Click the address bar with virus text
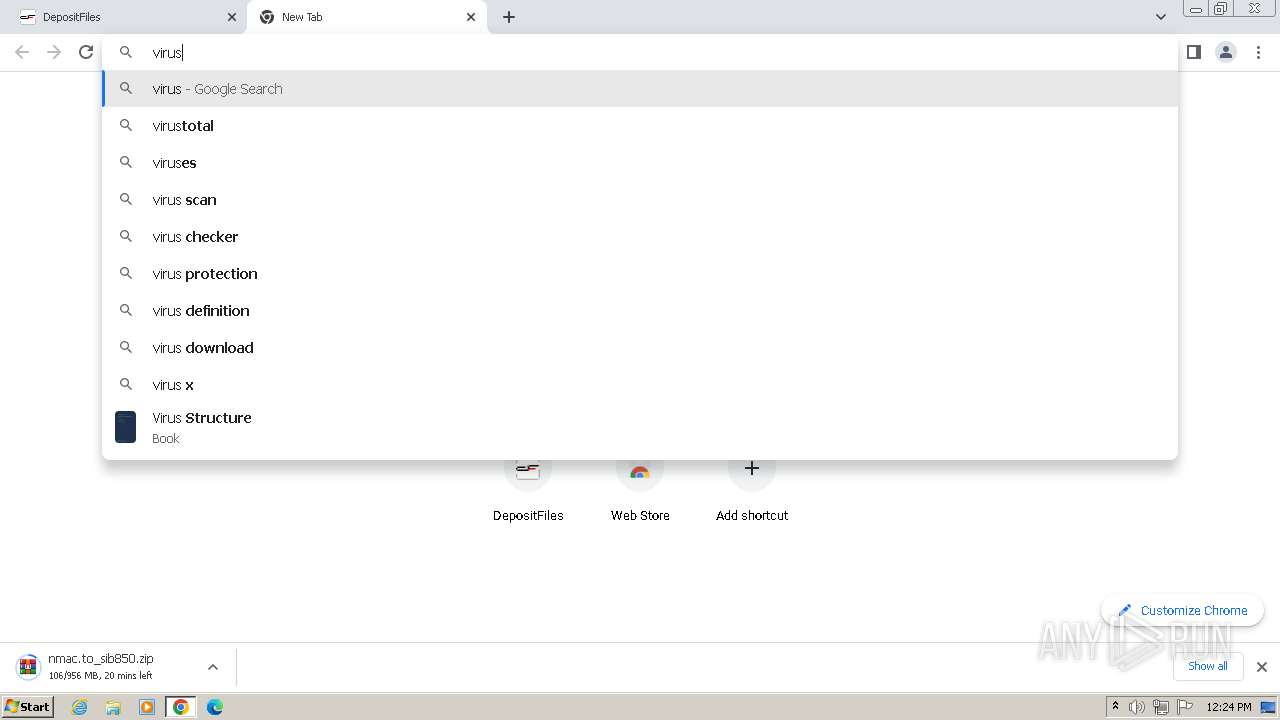Screen dimensions: 1280x720 (x=640, y=52)
